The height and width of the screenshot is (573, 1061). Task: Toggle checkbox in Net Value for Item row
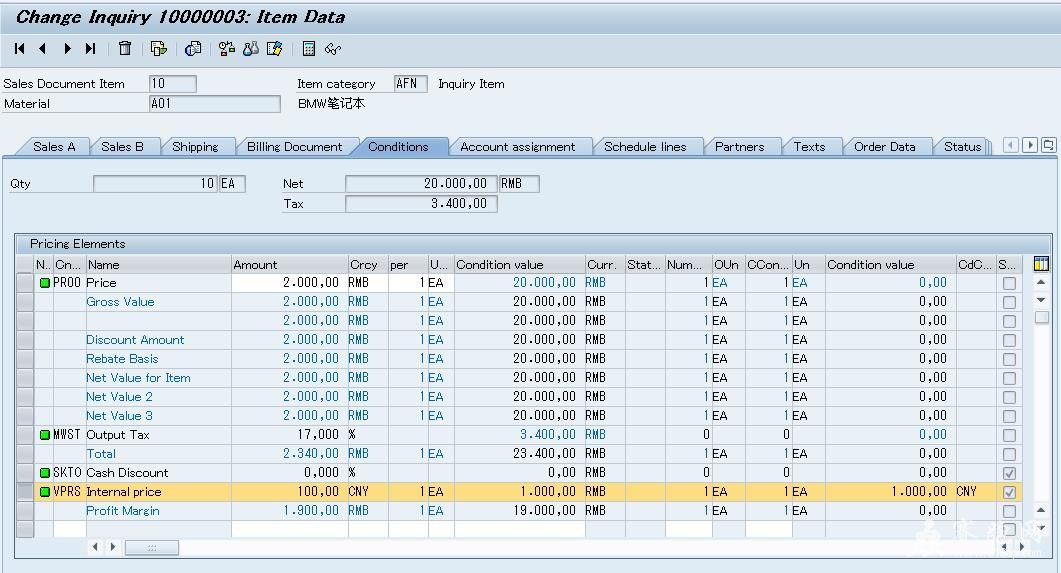[x=1009, y=378]
